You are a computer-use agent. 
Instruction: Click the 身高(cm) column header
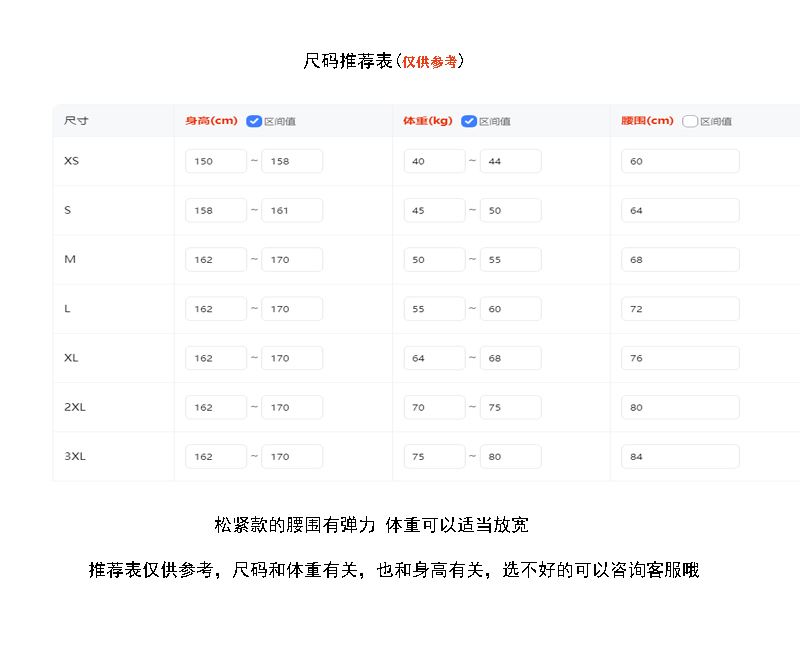click(211, 121)
